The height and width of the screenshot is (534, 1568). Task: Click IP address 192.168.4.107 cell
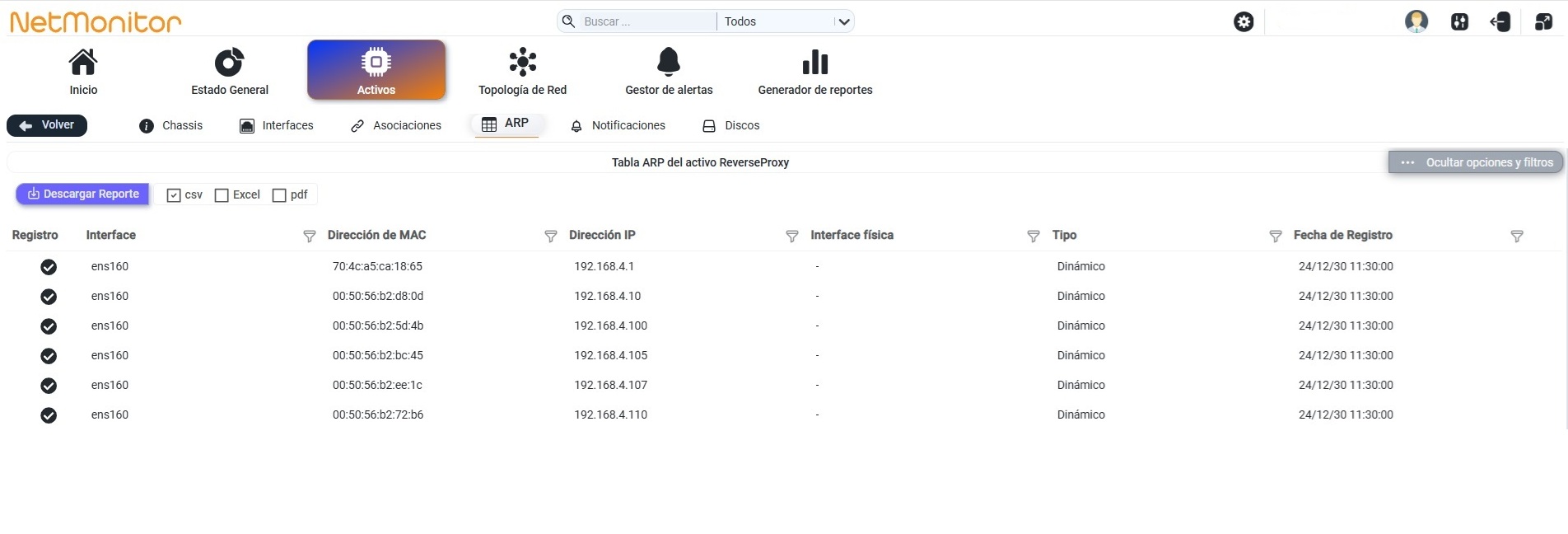611,385
